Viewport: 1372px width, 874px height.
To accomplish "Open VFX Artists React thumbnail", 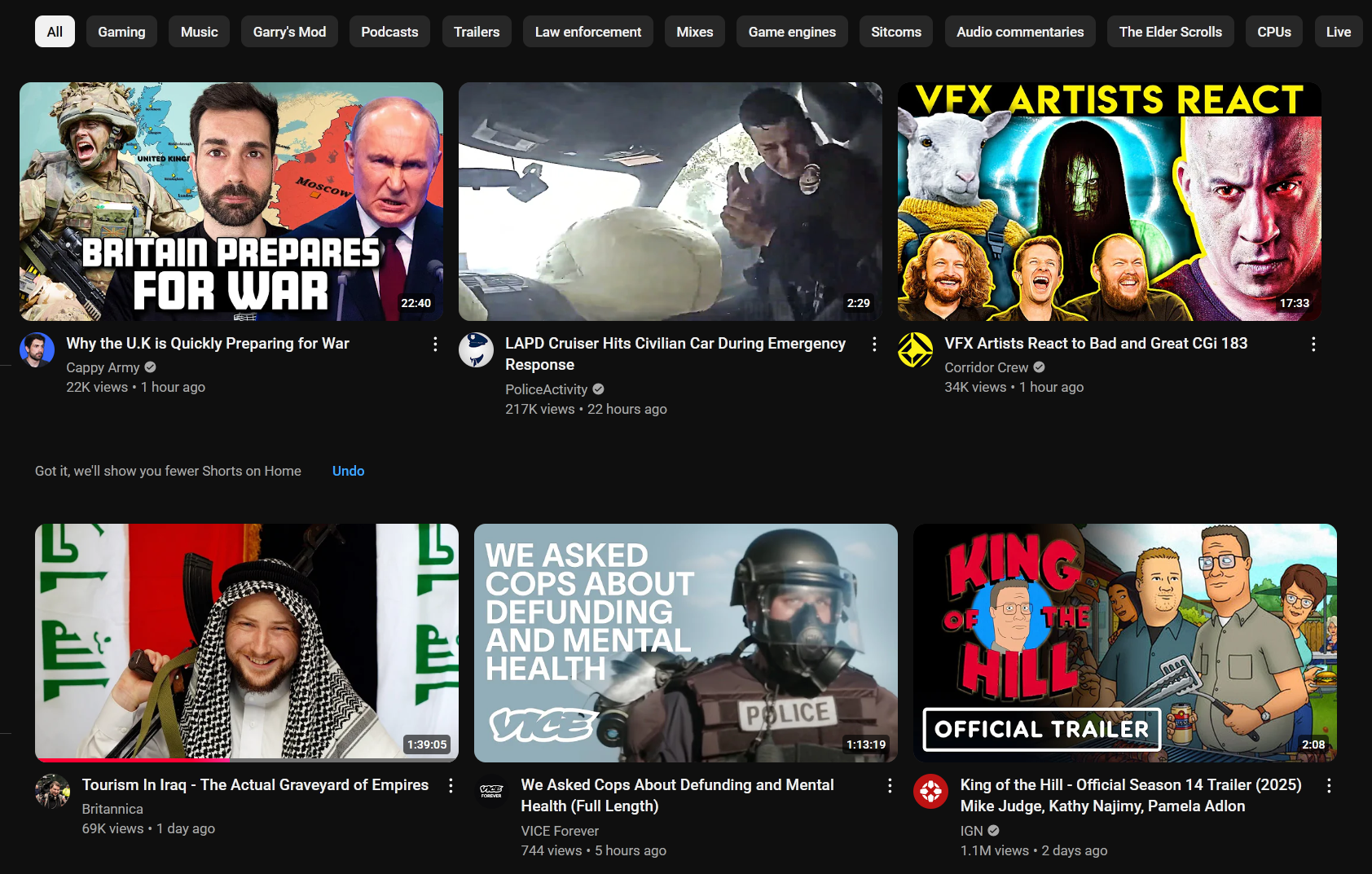I will click(x=1110, y=201).
